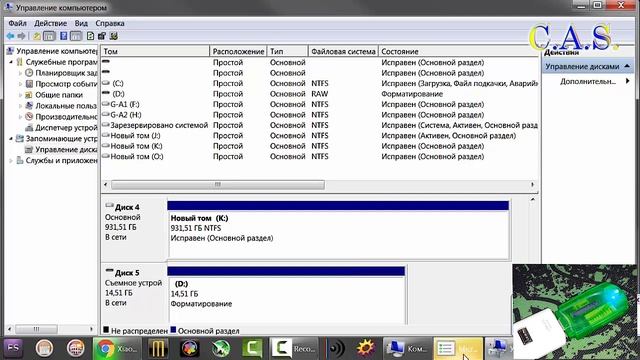Open the FS app in taskbar

[x=13, y=349]
